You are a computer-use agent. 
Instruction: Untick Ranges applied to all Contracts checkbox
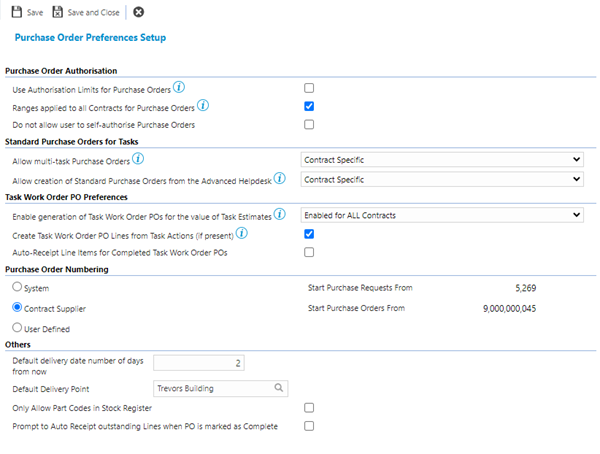[309, 106]
